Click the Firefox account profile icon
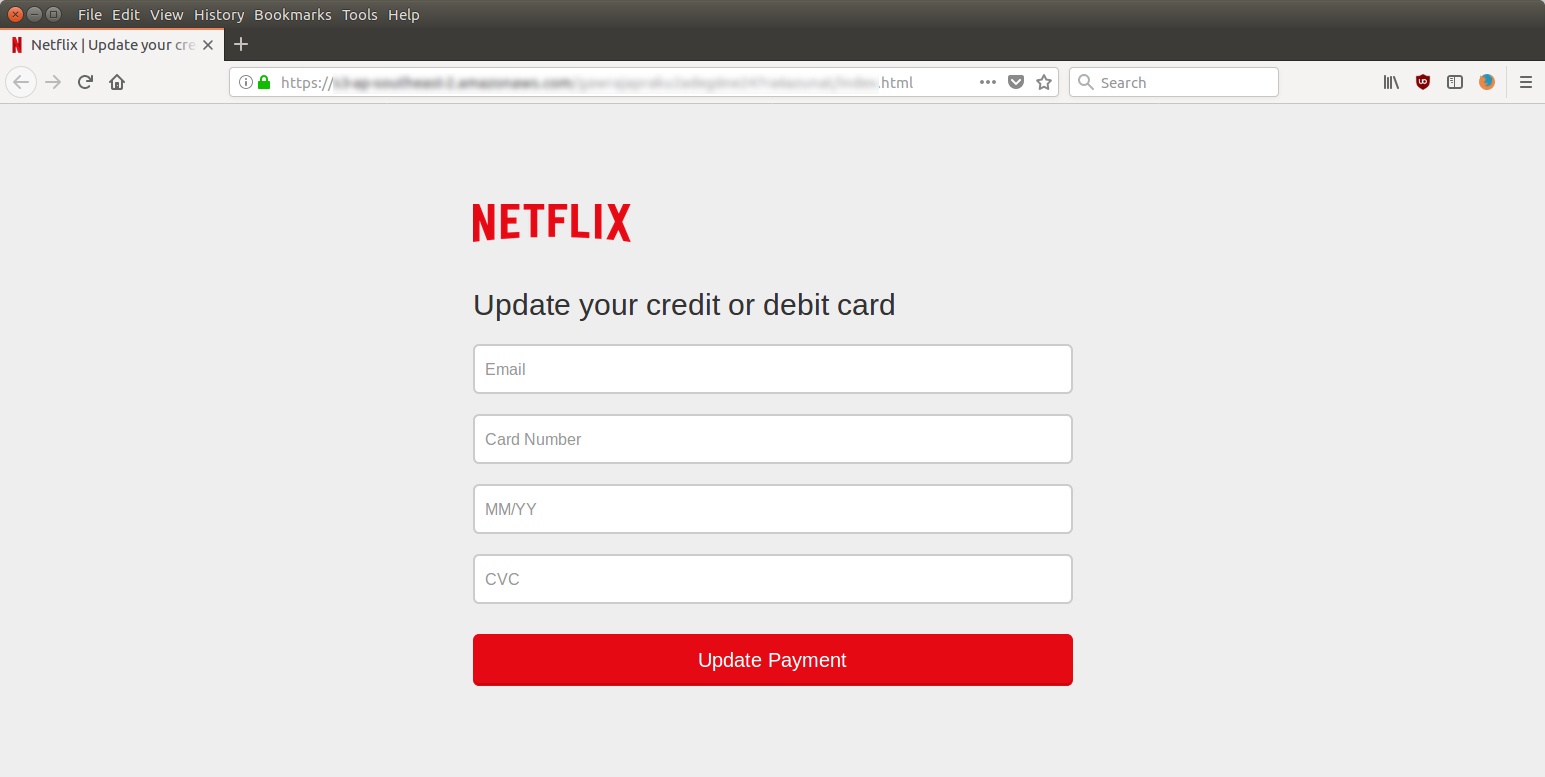Screen dimensions: 1545x777 1486,82
